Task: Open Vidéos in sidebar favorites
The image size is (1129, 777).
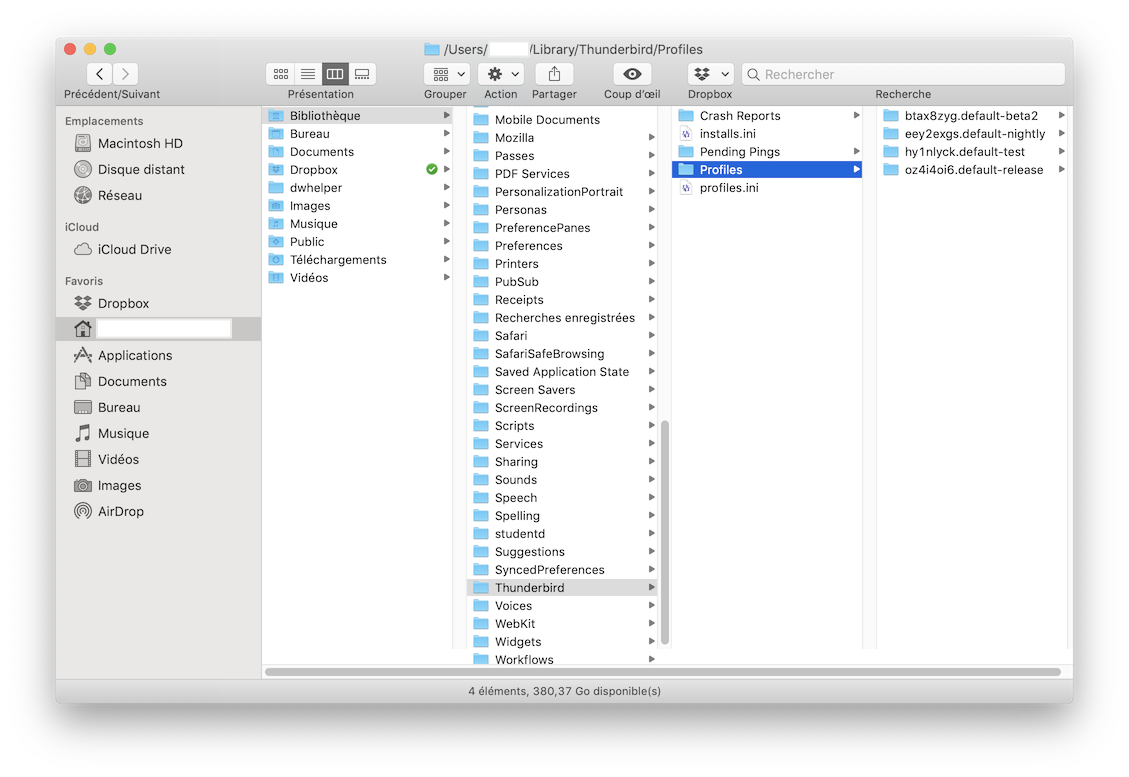Action: coord(158,459)
